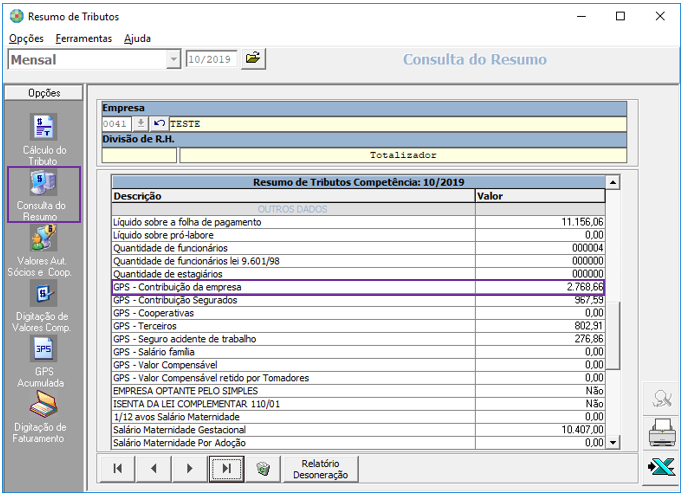Go to the first record
The width and height of the screenshot is (686, 497).
(118, 469)
